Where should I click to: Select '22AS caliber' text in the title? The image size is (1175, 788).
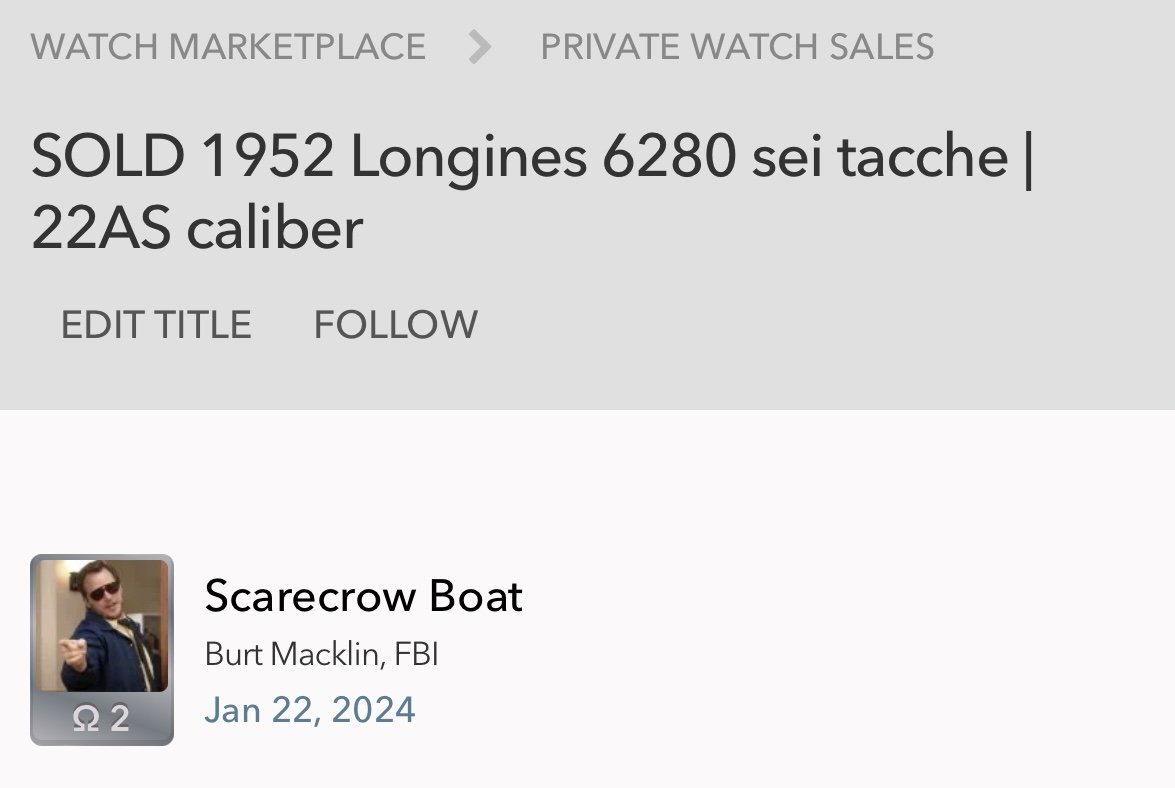tap(197, 229)
